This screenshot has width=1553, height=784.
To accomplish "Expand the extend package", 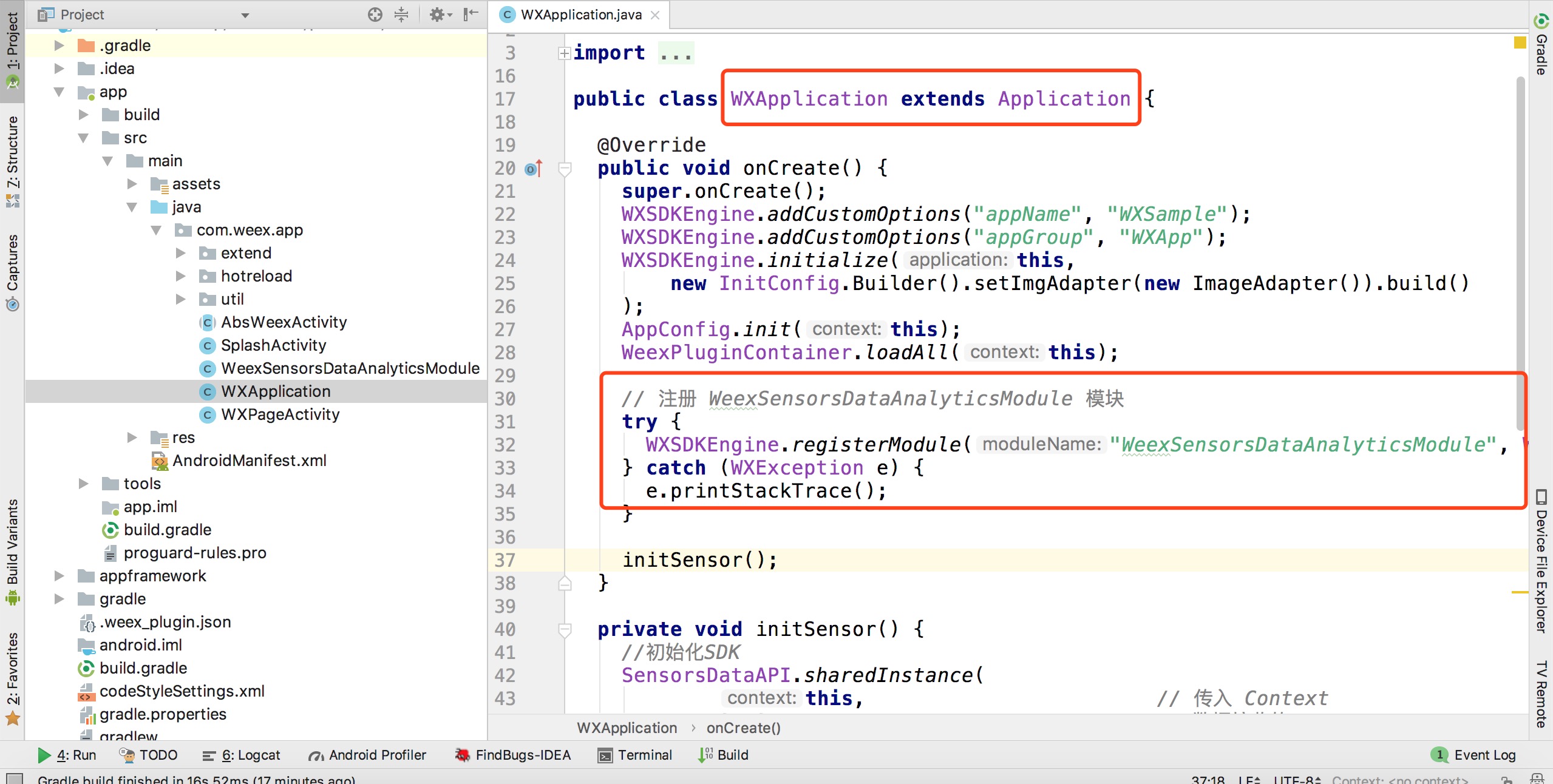I will pos(180,253).
